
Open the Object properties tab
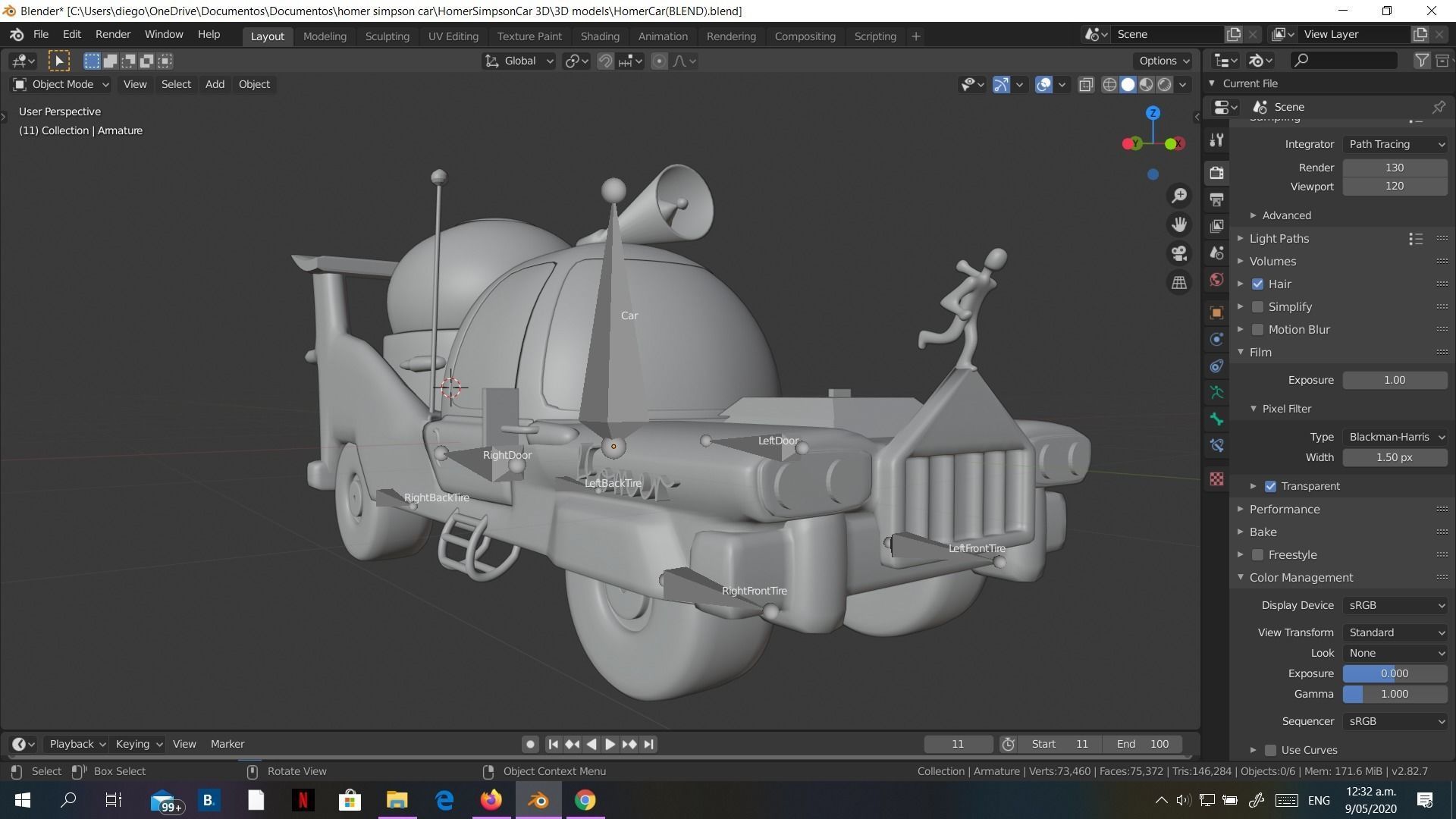(x=1216, y=312)
